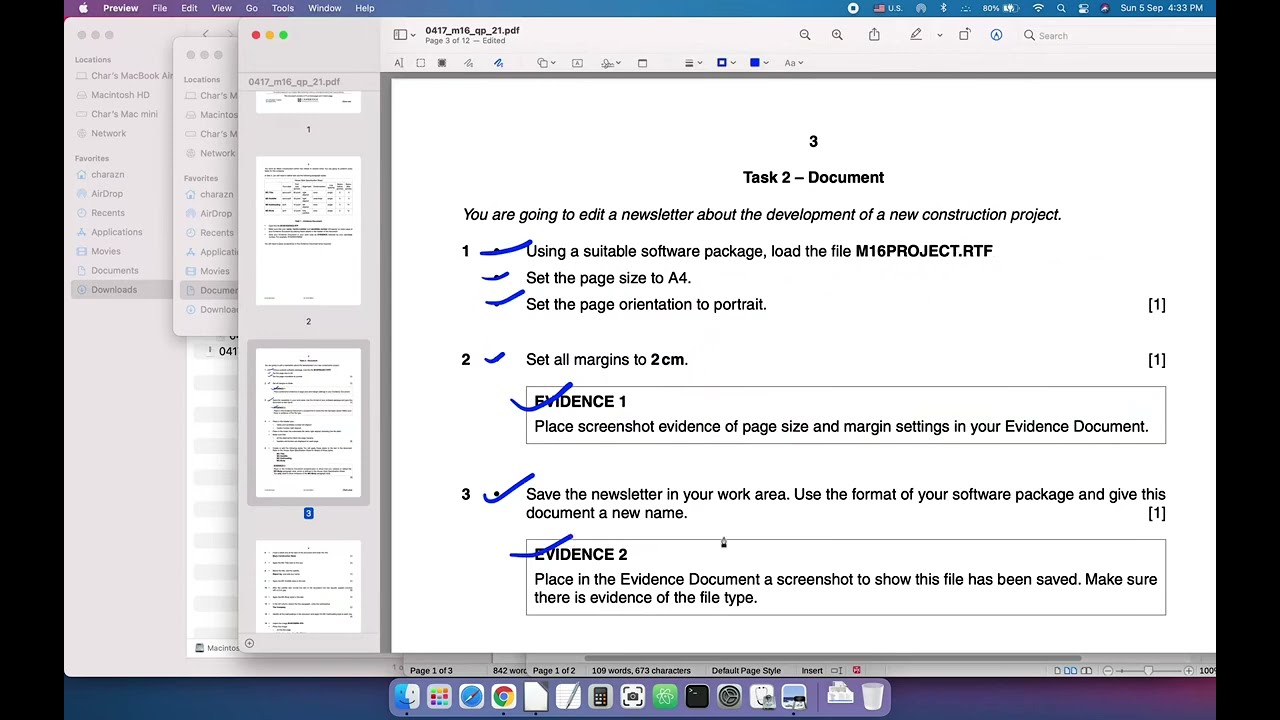This screenshot has height=720, width=1280.
Task: Click the Wi-Fi status icon
Action: click(x=1038, y=8)
